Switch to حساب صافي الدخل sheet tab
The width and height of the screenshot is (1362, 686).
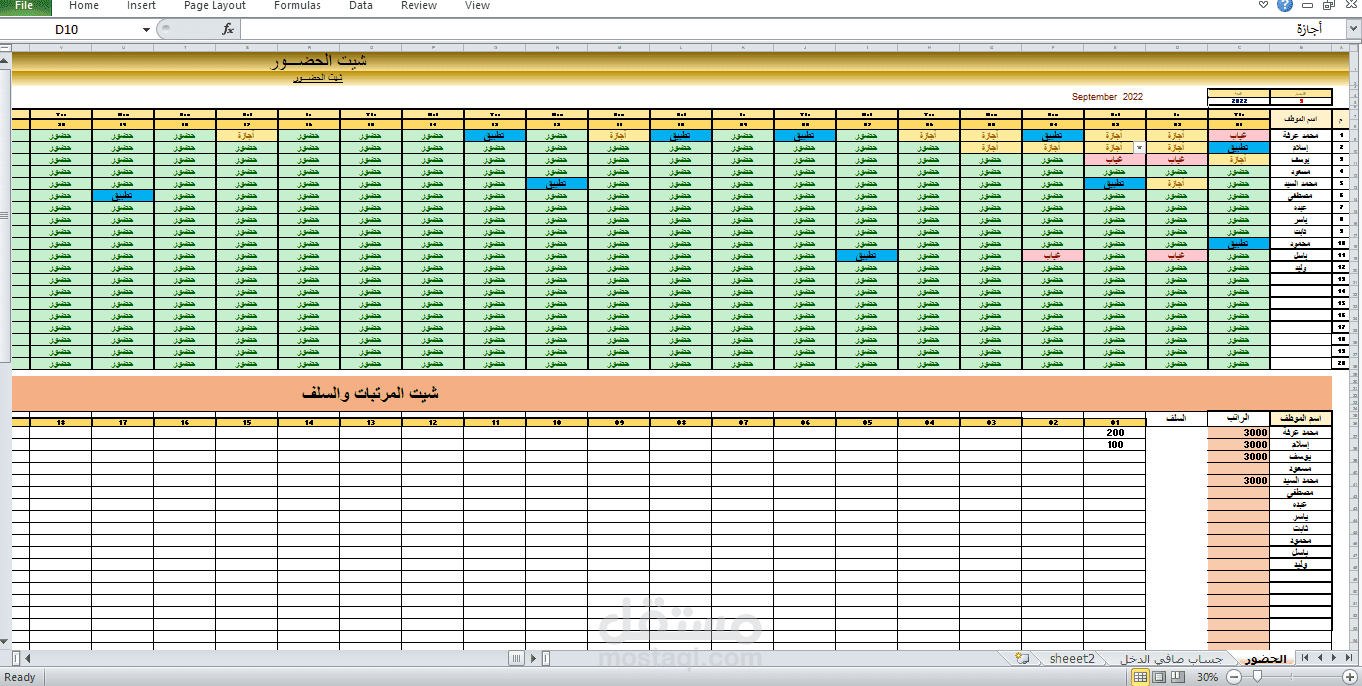(x=1173, y=658)
